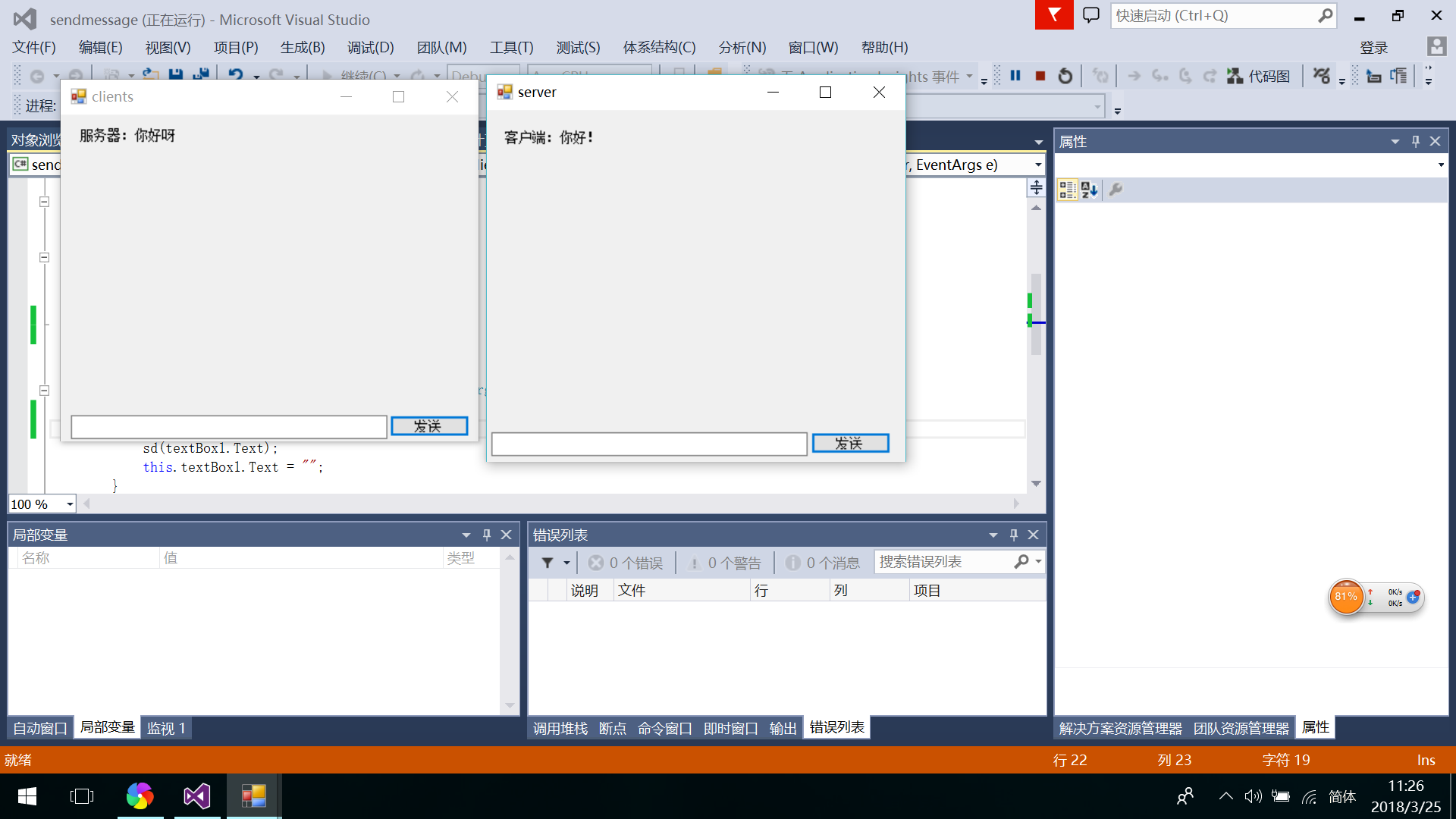
Task: Open the feedback speech bubble icon
Action: (1091, 15)
